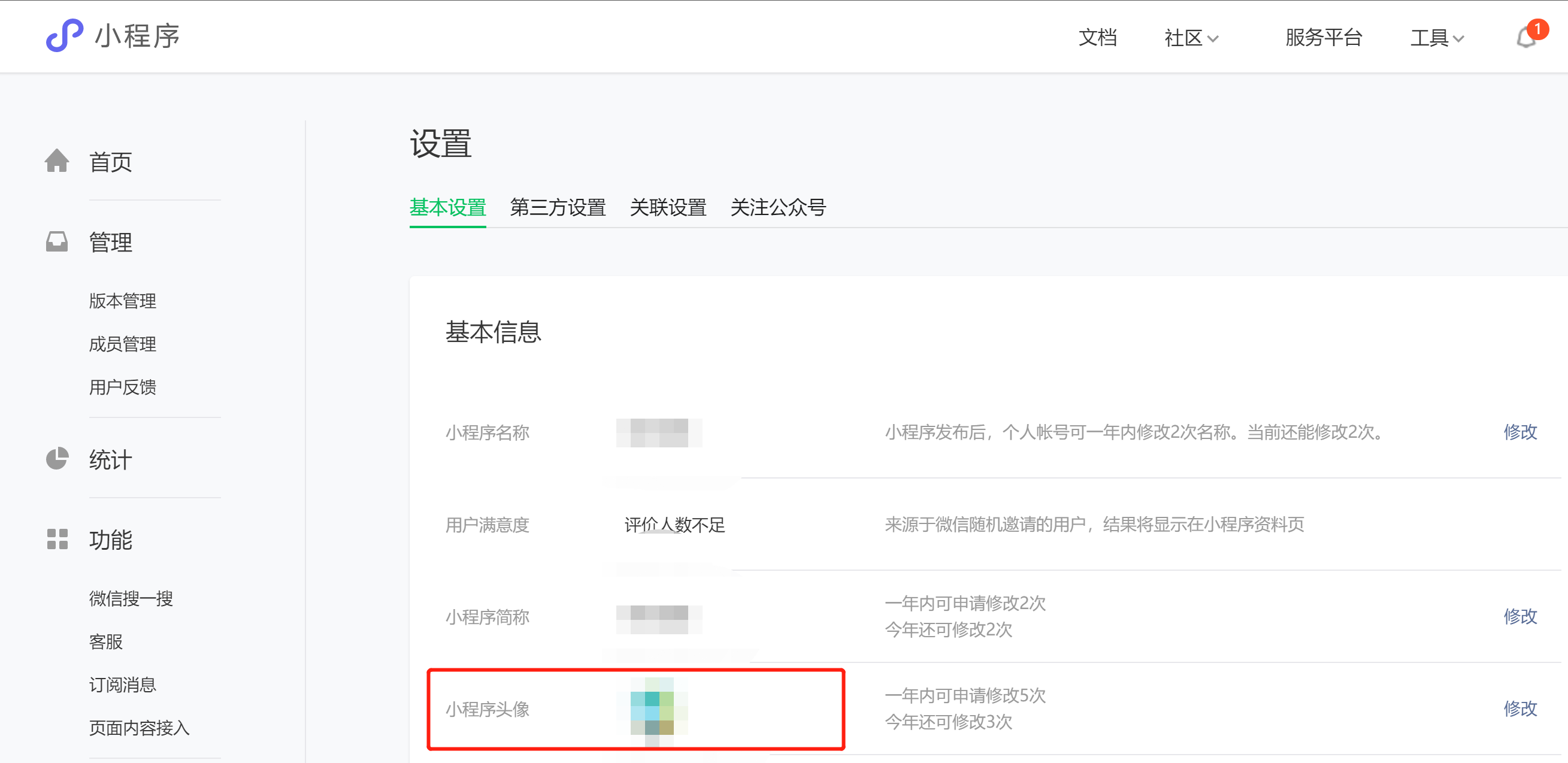Click the mini program logo icon
Viewport: 1568px width, 763px height.
(x=65, y=35)
